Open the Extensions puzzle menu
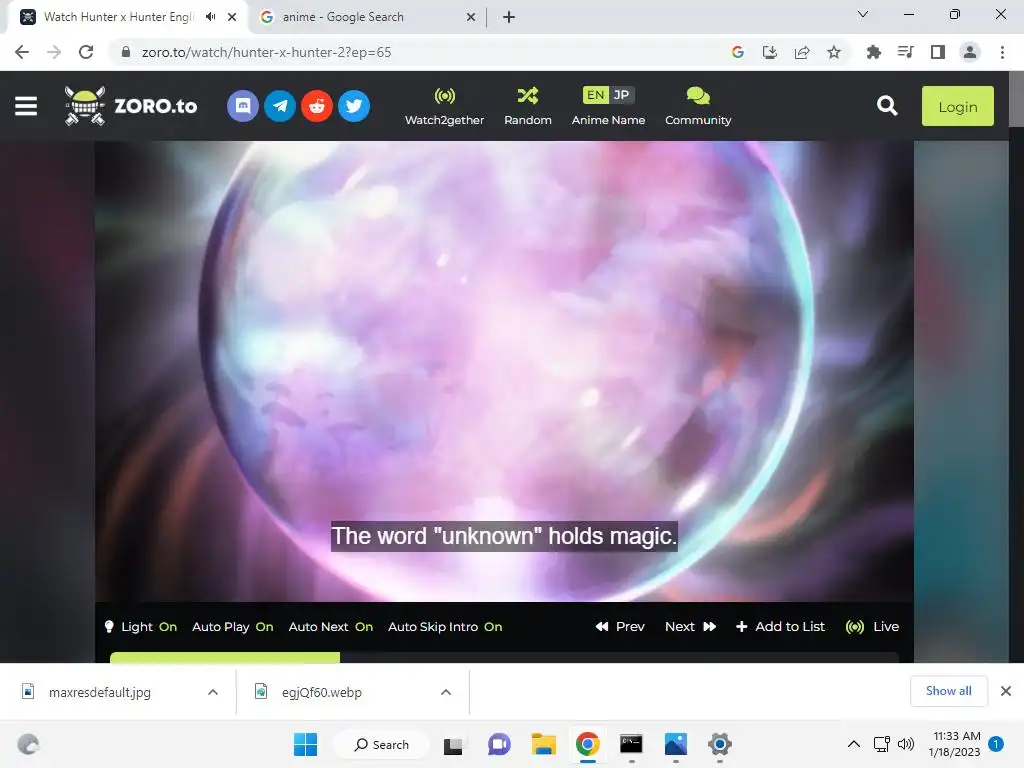The height and width of the screenshot is (768, 1024). 874,52
